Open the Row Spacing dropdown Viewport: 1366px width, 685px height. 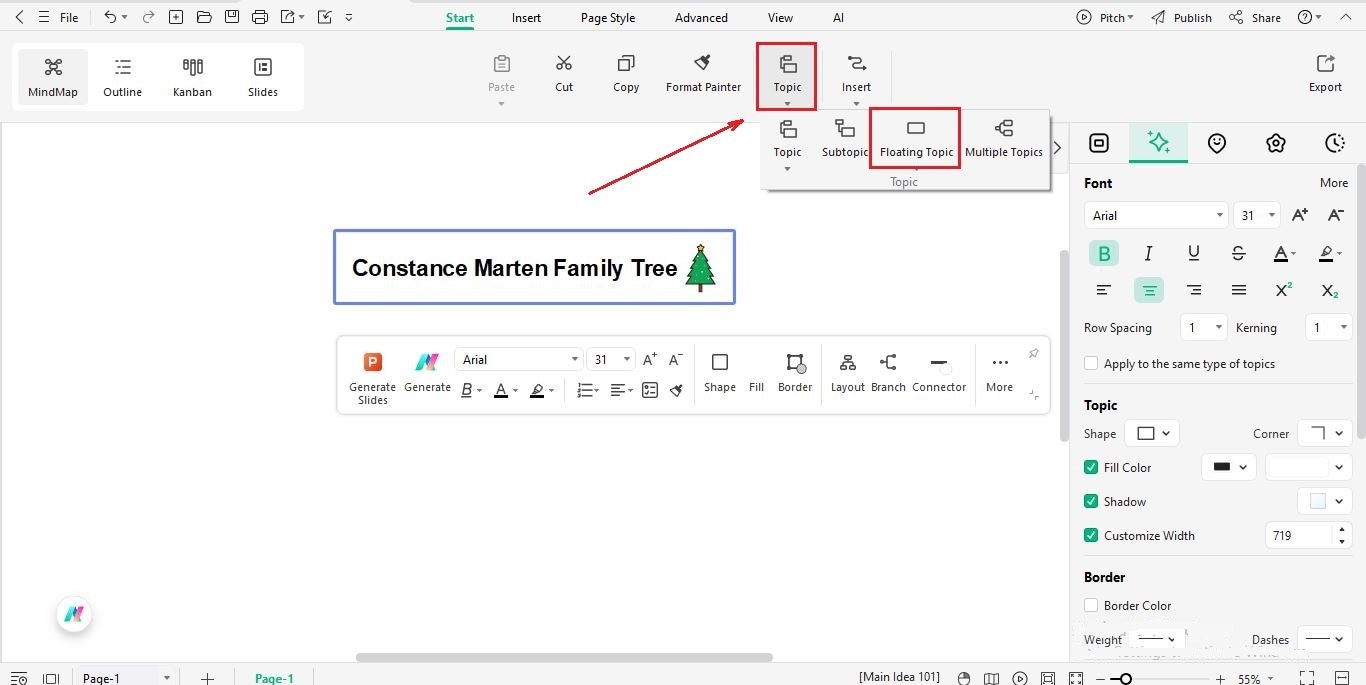(1203, 327)
